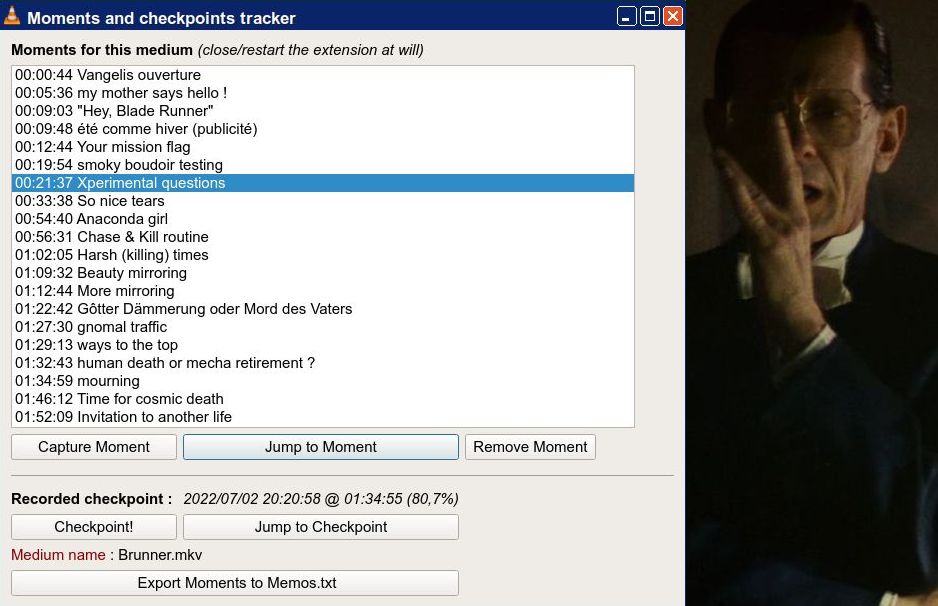Image resolution: width=938 pixels, height=606 pixels.
Task: Click the "Medium name" red label
Action: tap(58, 555)
